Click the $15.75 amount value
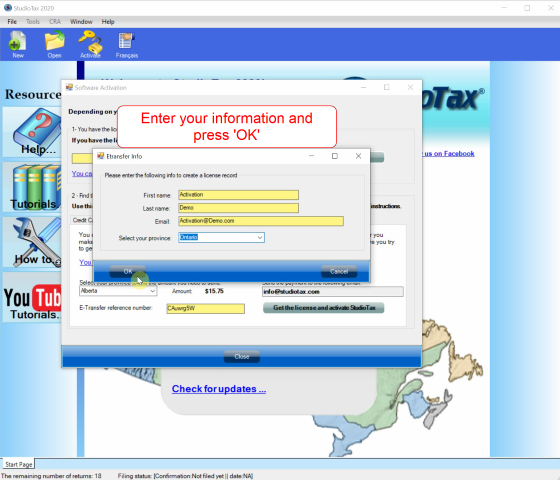560x480 pixels. 214,291
